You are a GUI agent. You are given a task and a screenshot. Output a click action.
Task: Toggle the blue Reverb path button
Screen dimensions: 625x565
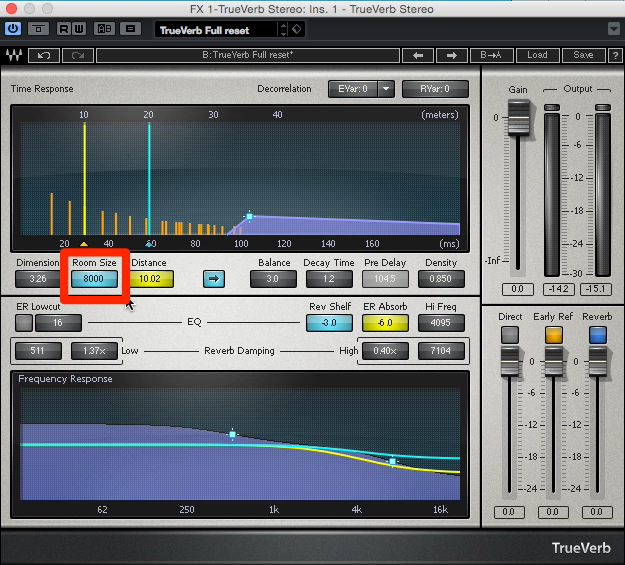point(597,335)
